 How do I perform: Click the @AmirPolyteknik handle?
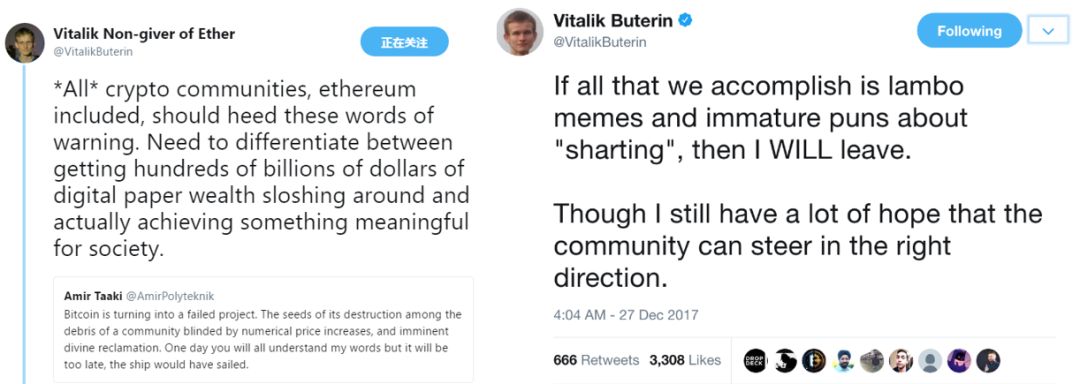pyautogui.click(x=176, y=297)
